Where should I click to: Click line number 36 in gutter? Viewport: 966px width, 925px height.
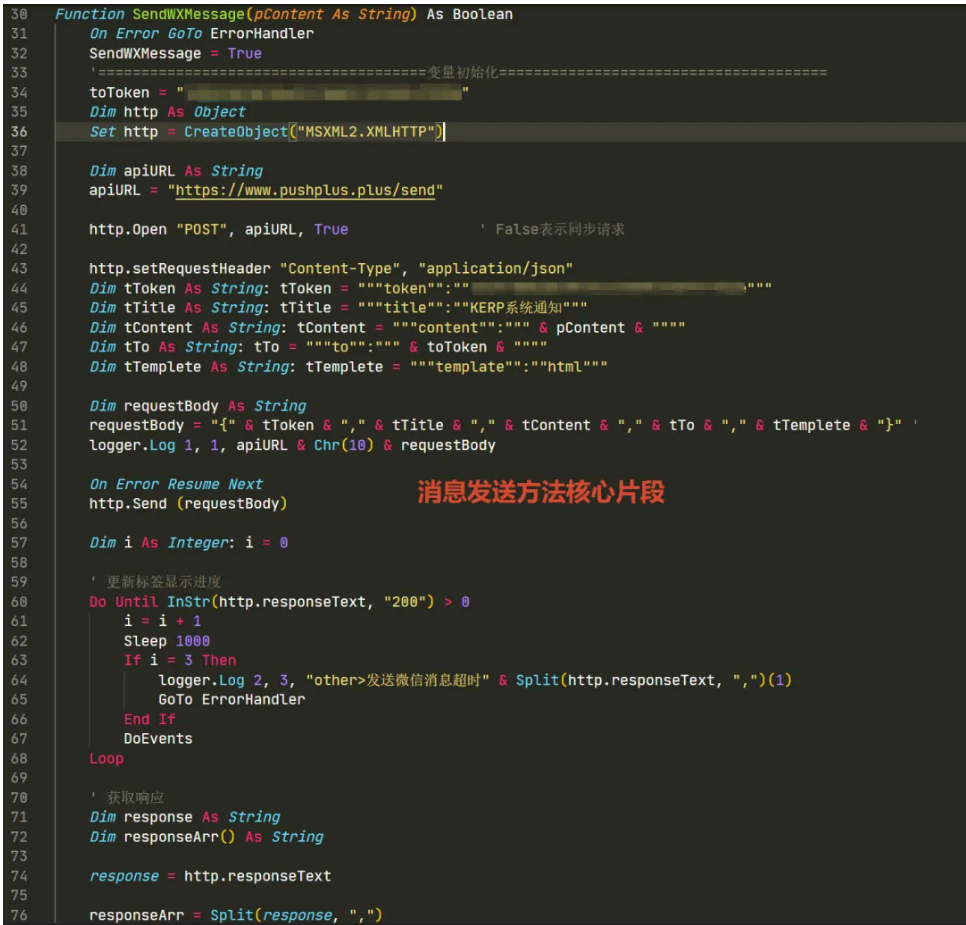click(19, 132)
